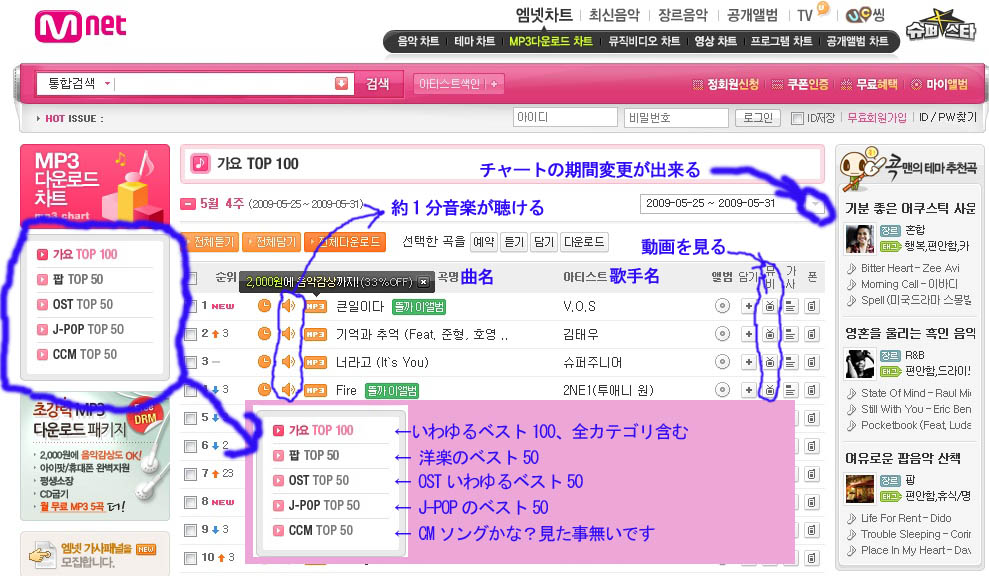Play preview speaker icon for 기억과 추억
The height and width of the screenshot is (576, 989).
pos(288,334)
